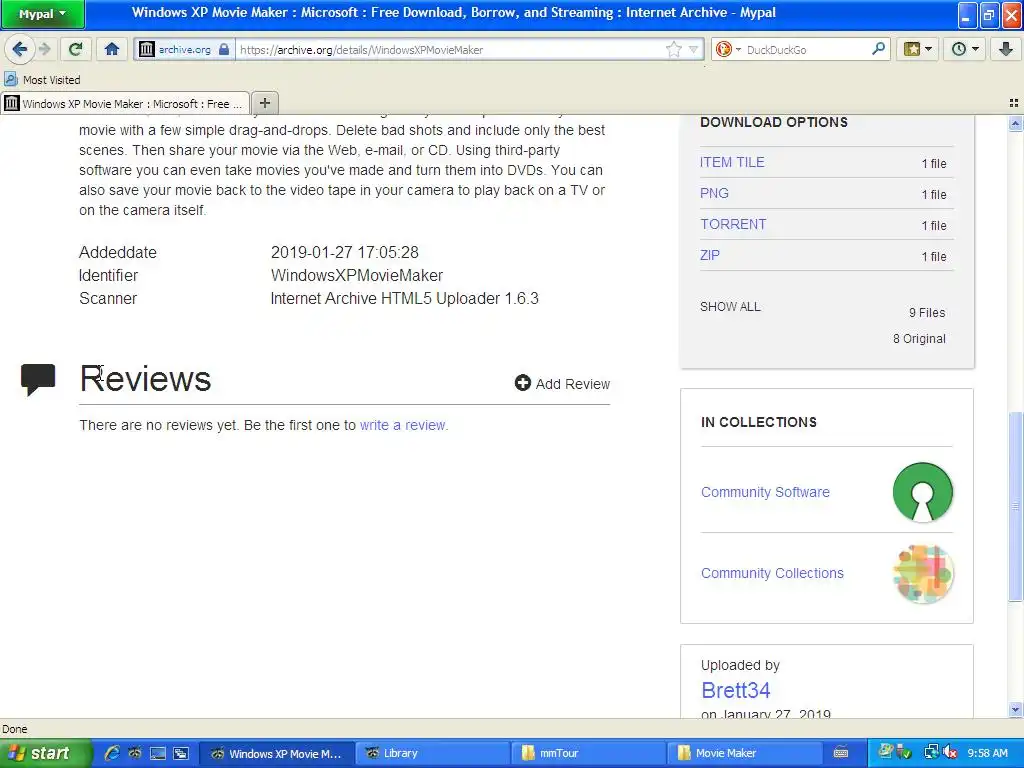The width and height of the screenshot is (1024, 768).
Task: Click the Add Review button
Action: (x=562, y=383)
